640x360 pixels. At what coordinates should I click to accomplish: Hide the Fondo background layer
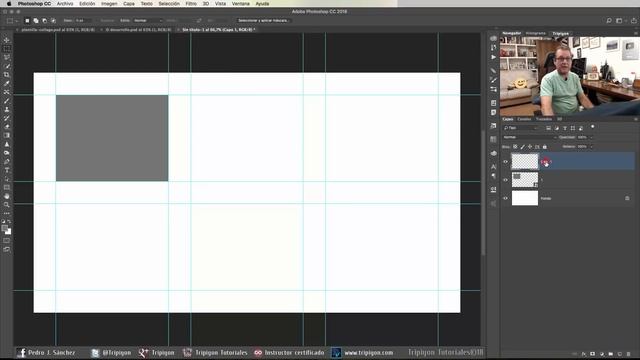[505, 198]
